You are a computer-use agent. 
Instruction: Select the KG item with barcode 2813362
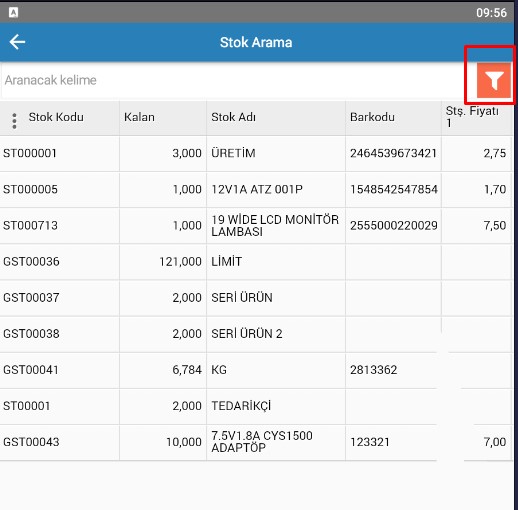point(256,370)
